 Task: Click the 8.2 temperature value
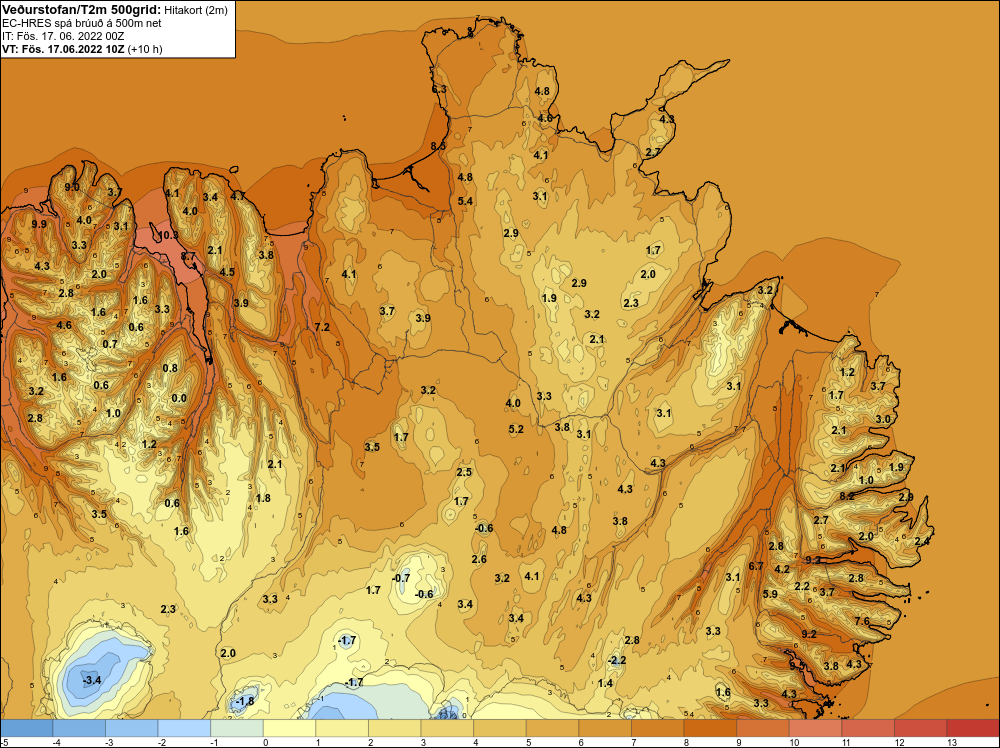tap(847, 495)
